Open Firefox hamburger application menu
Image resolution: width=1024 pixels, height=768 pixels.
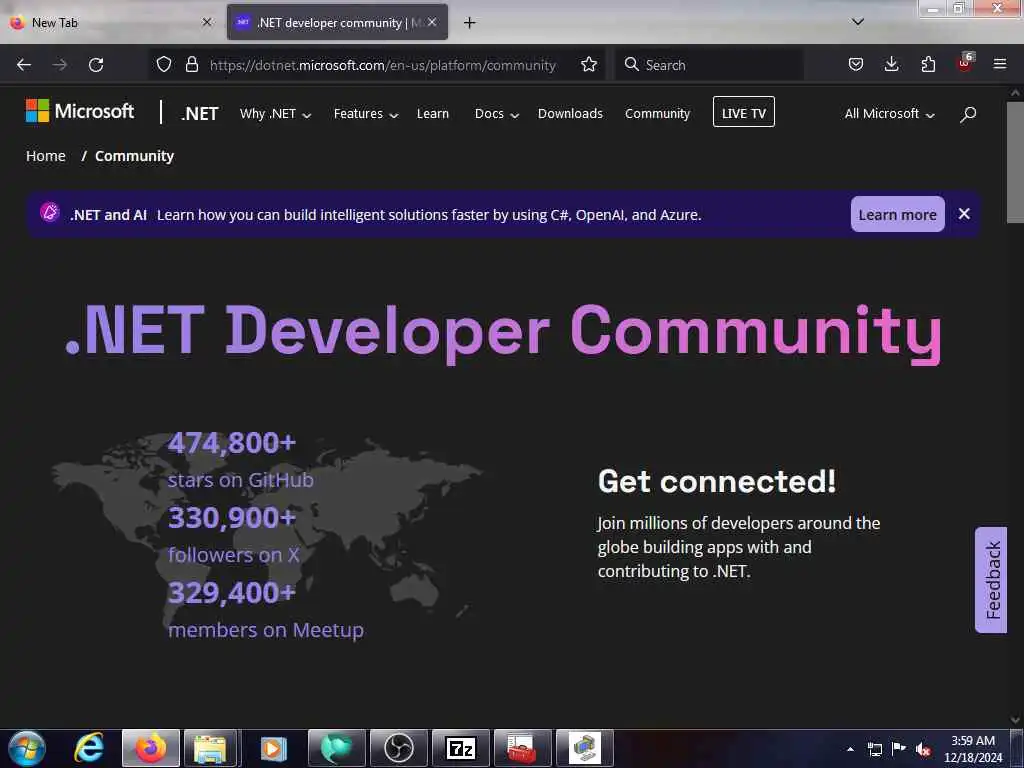[x=1000, y=65]
